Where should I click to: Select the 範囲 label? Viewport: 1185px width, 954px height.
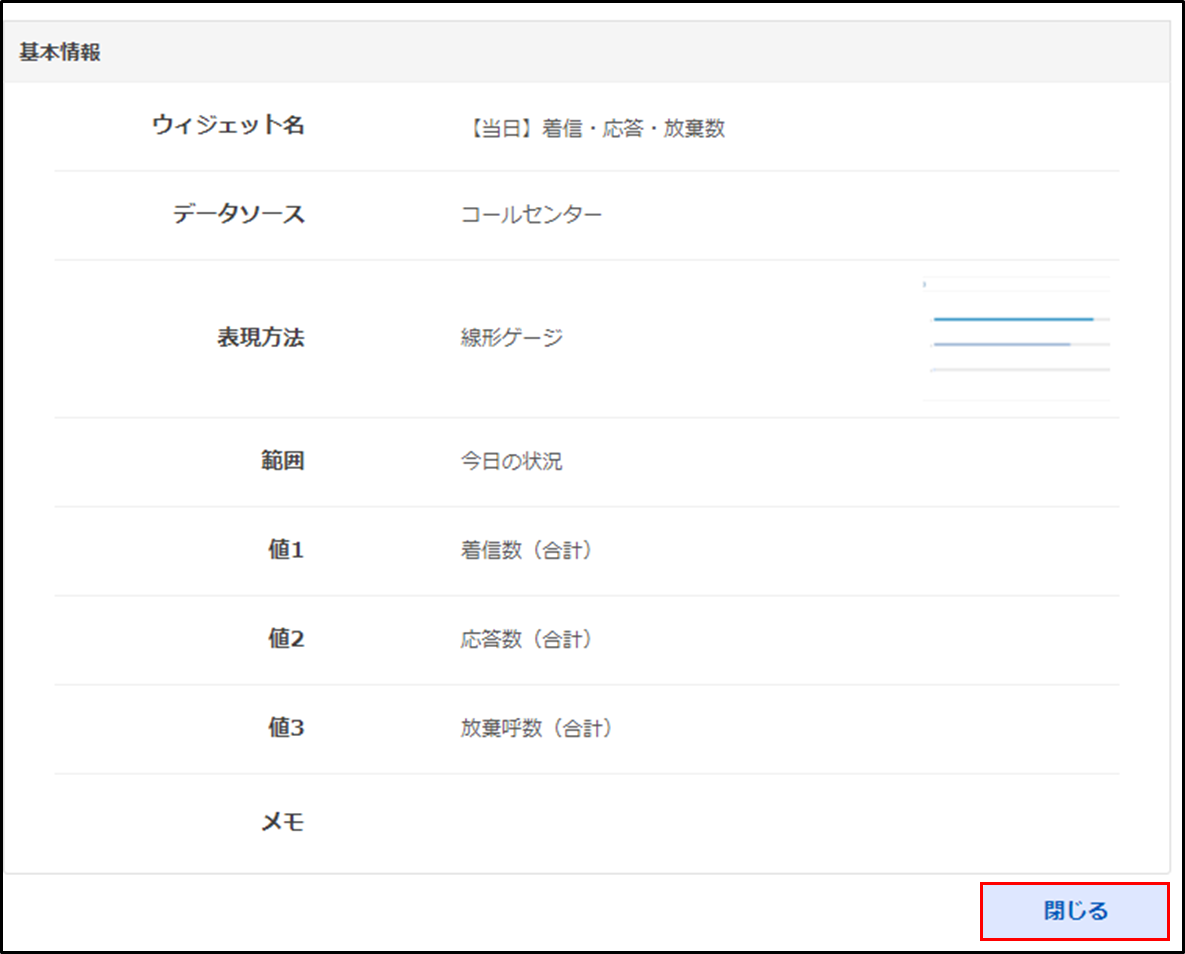pyautogui.click(x=282, y=461)
